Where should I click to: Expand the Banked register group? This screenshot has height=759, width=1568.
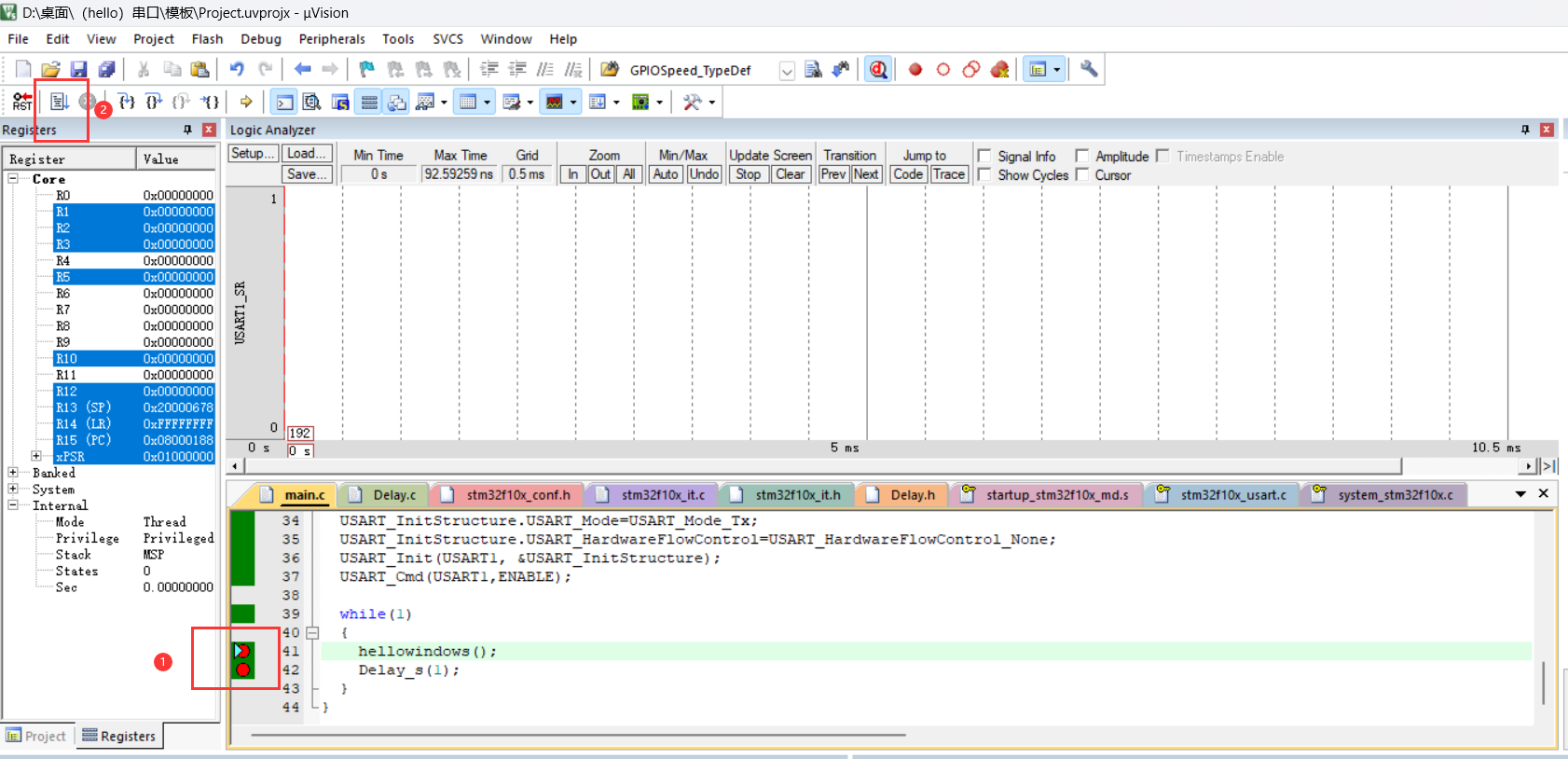13,473
